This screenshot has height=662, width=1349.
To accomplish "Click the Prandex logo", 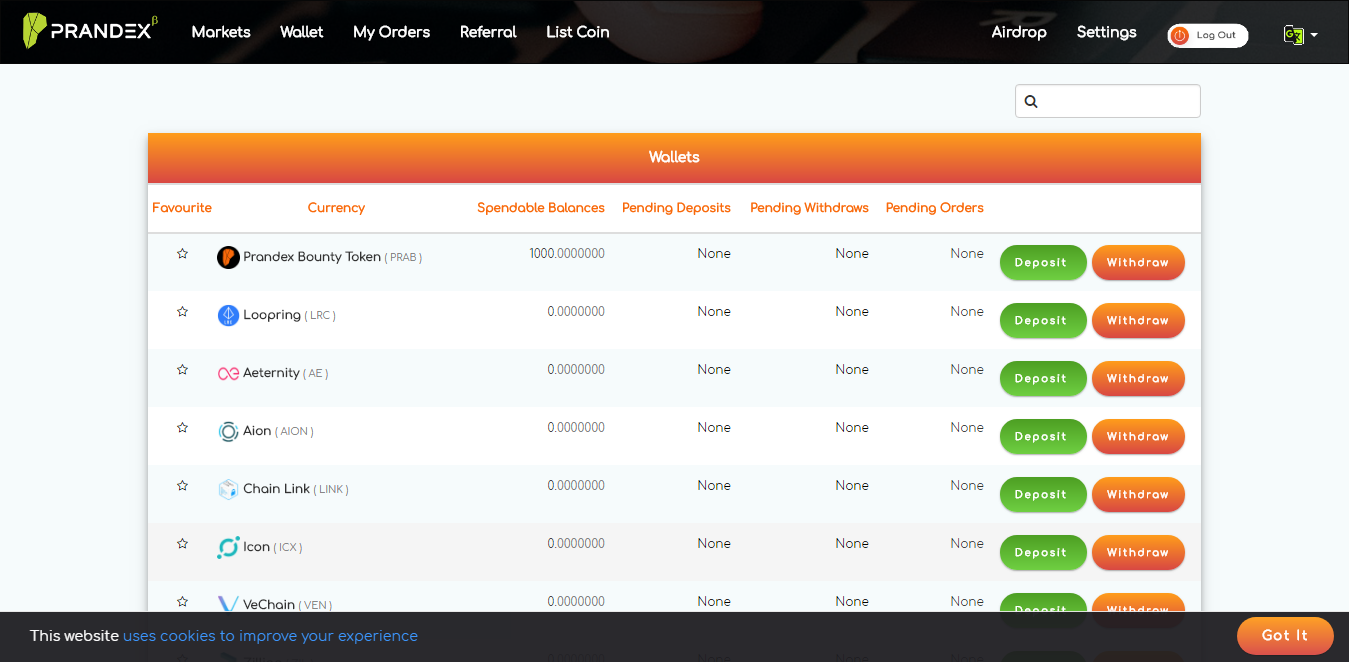I will point(91,31).
